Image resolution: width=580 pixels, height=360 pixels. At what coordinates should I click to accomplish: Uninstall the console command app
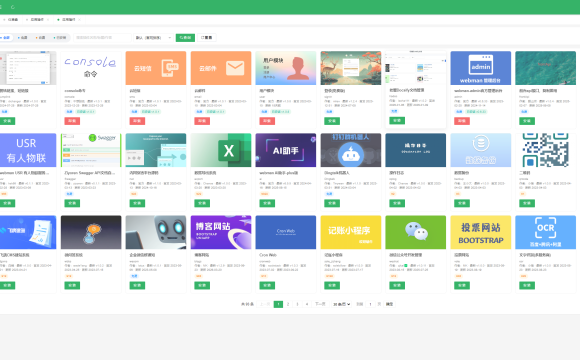pos(72,121)
